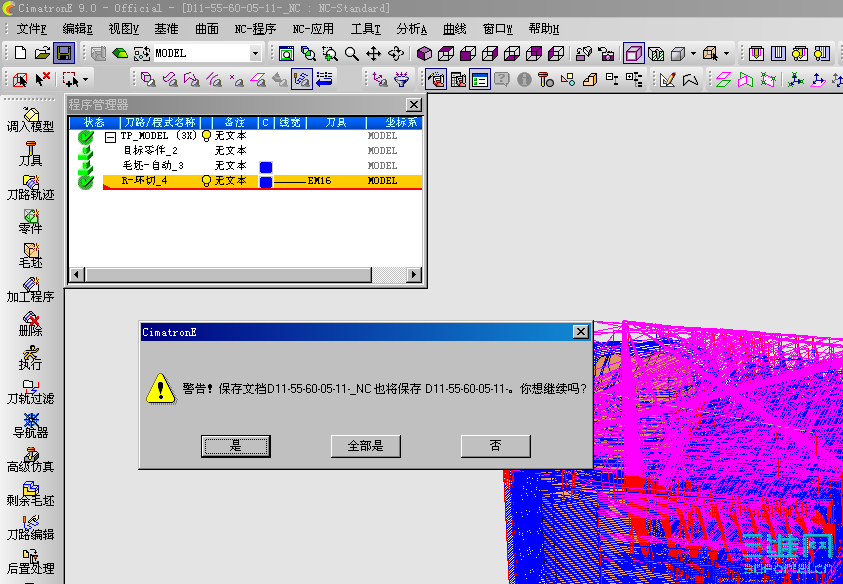Click the Save floppy disk icon
Image resolution: width=843 pixels, height=584 pixels.
click(64, 53)
